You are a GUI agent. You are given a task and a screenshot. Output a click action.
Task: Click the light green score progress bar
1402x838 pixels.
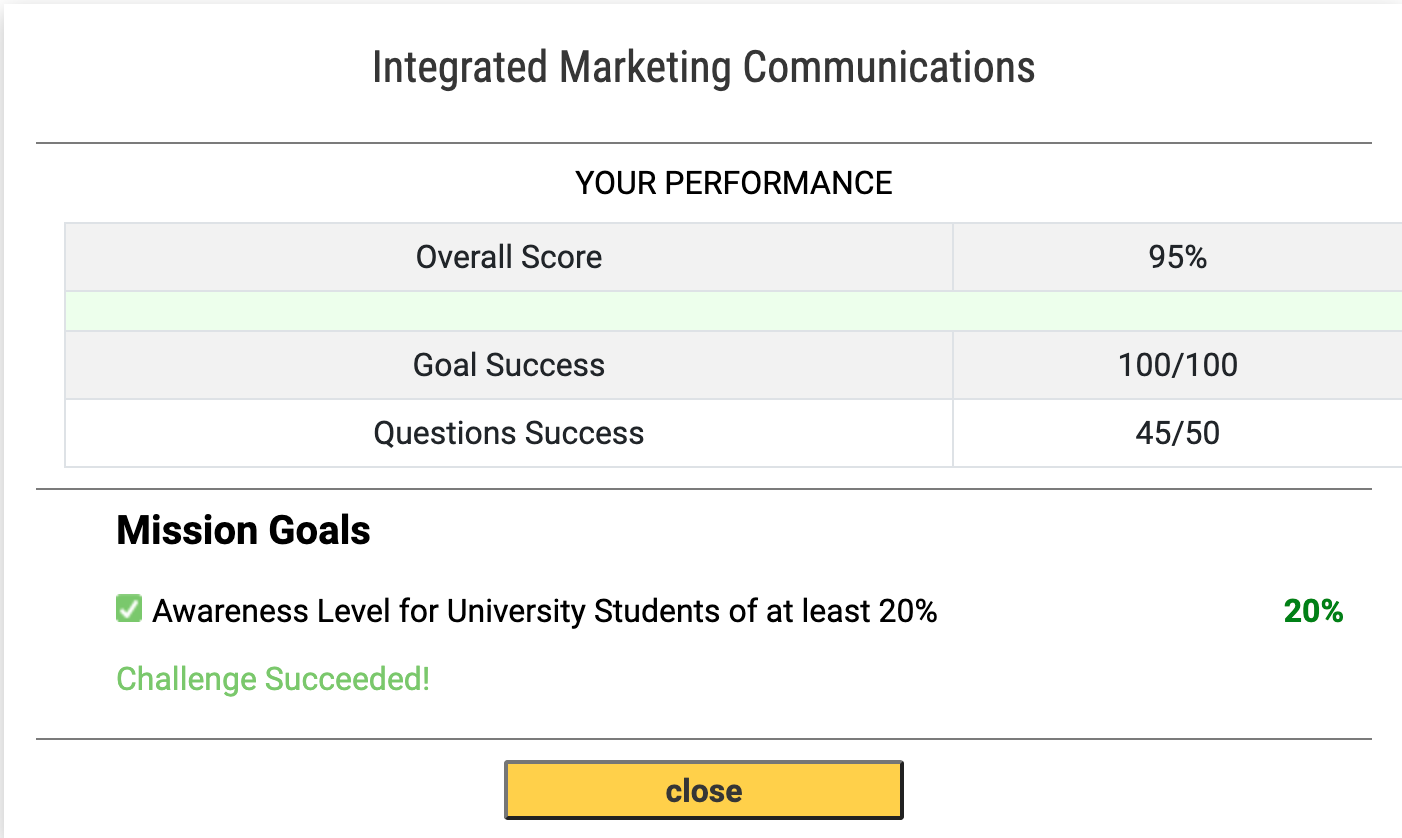pyautogui.click(x=734, y=311)
